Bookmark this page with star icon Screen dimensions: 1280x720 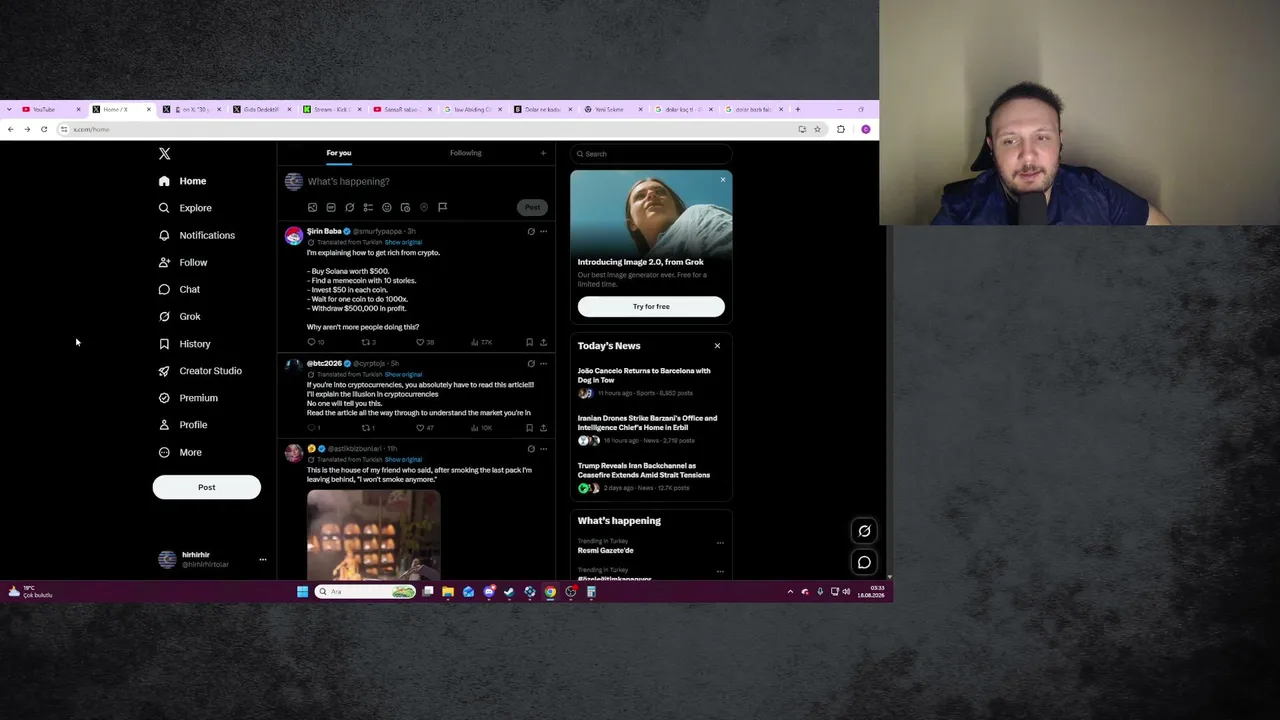(x=817, y=129)
